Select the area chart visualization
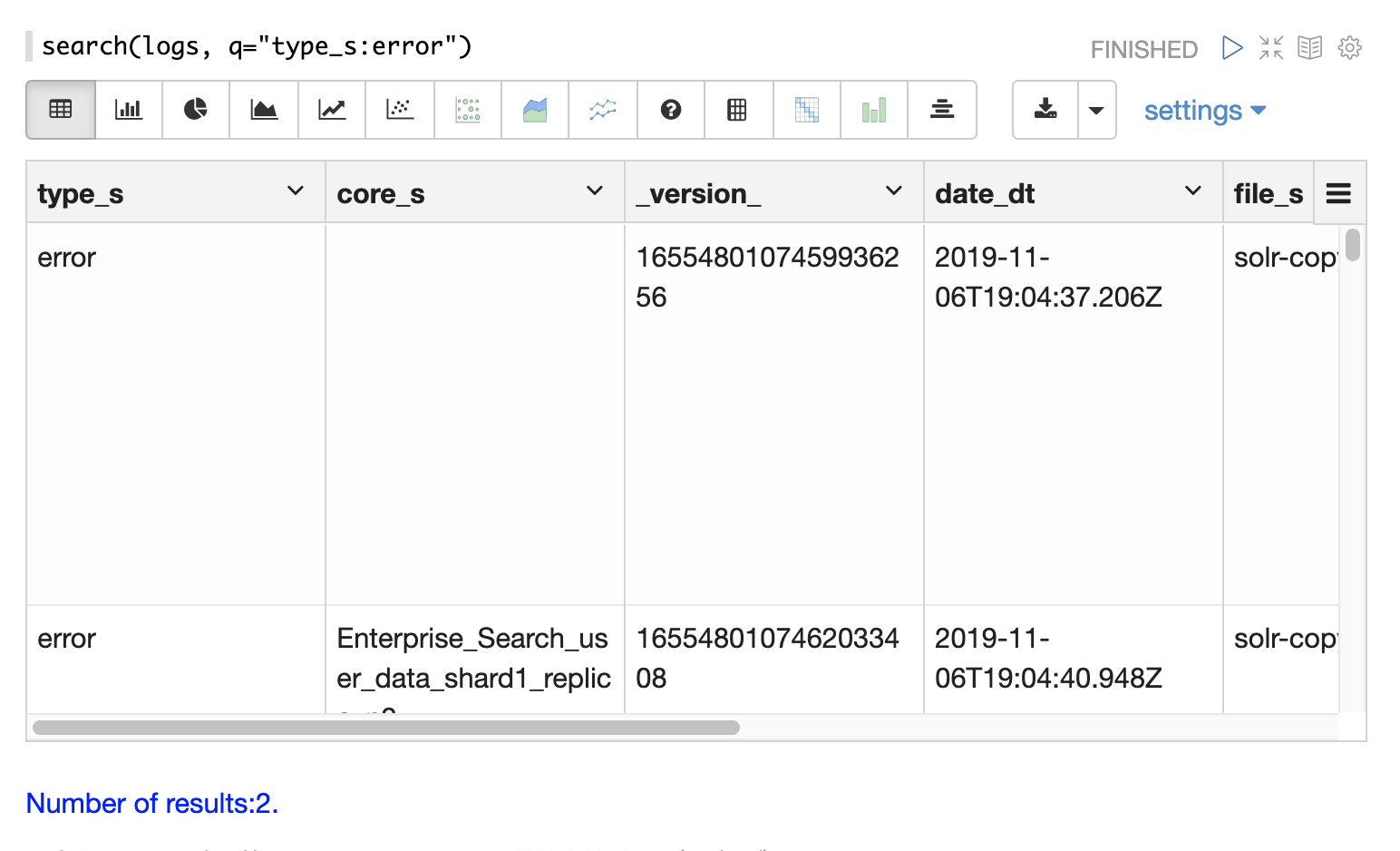Screen dimensions: 1400x851 (264, 110)
